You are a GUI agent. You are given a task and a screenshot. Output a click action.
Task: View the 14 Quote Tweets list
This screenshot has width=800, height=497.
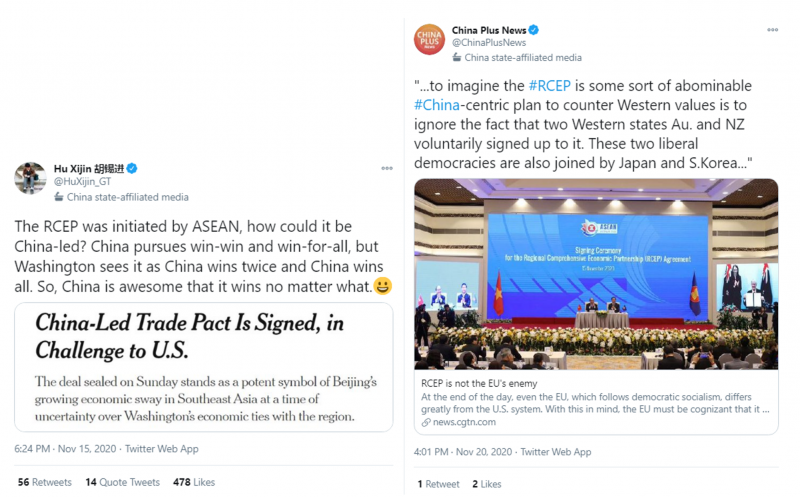coord(122,482)
